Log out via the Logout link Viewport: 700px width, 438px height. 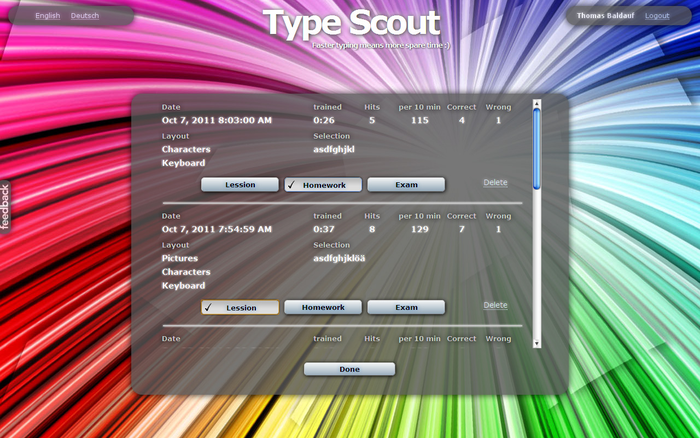point(657,16)
